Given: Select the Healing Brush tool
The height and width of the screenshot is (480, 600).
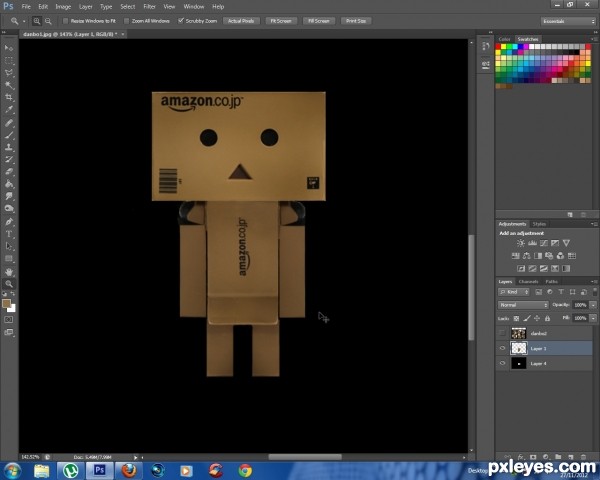Looking at the screenshot, I should point(9,122).
